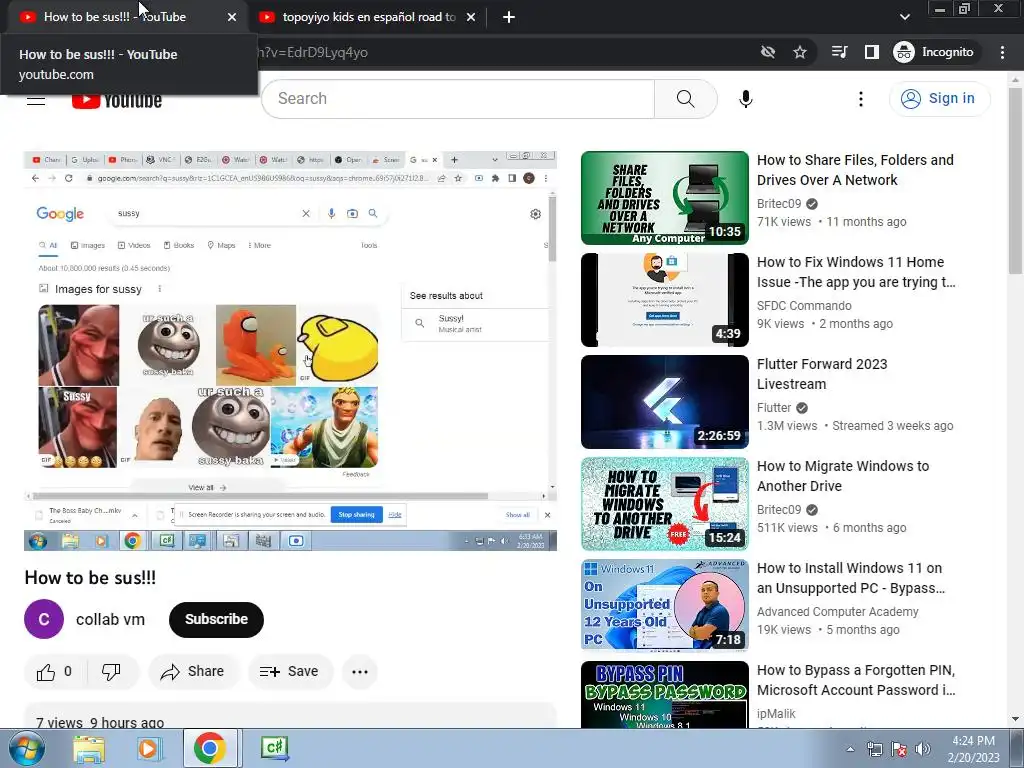1024x768 pixels.
Task: Open the Windows Start button
Action: click(26, 748)
